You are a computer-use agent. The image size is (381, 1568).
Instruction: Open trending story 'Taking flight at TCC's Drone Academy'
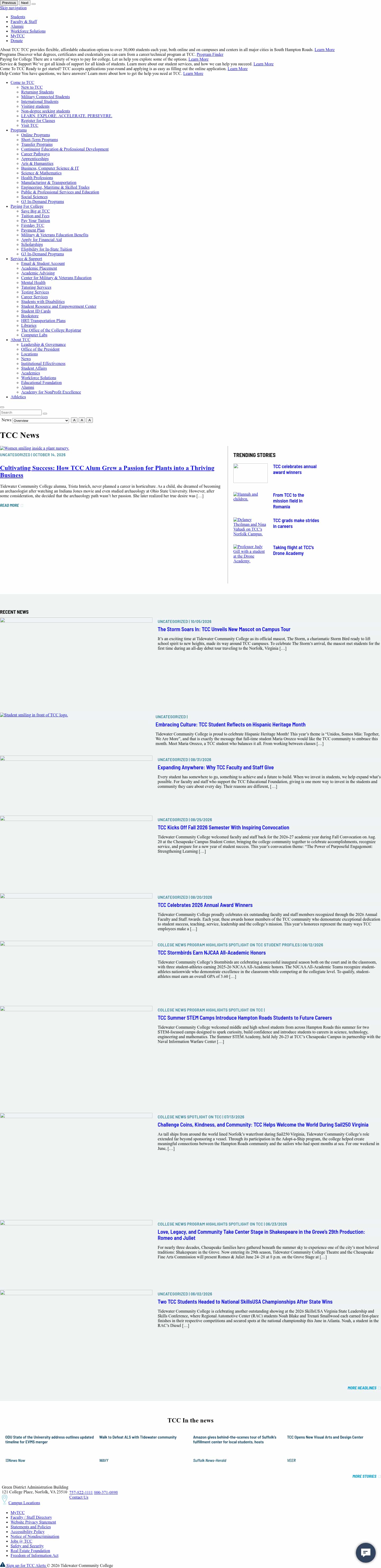293,550
